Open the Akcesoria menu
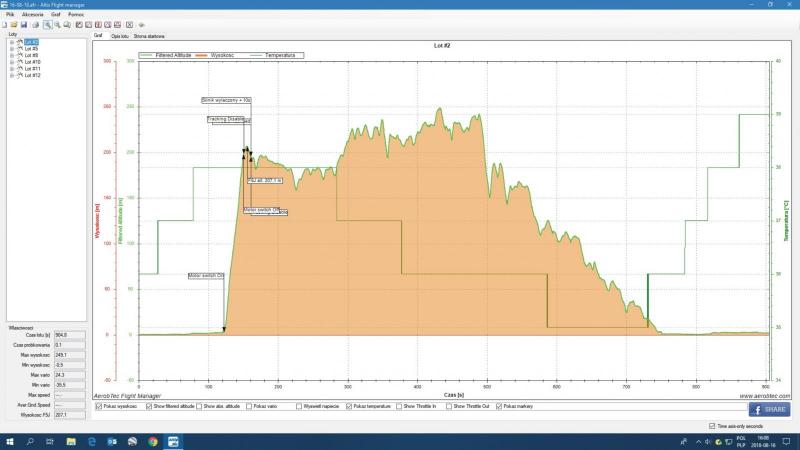The width and height of the screenshot is (800, 450). pyautogui.click(x=32, y=15)
